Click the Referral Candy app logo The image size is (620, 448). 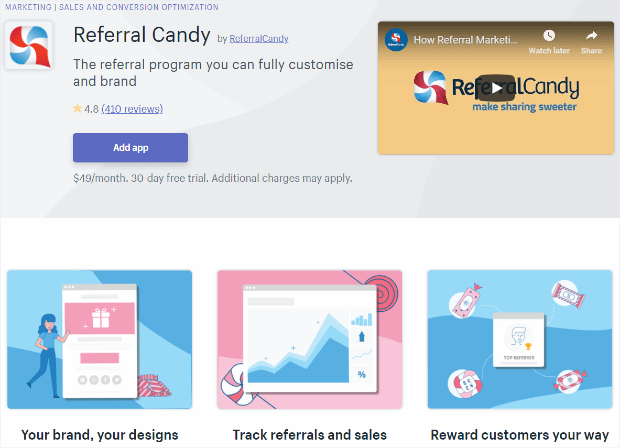pos(28,45)
